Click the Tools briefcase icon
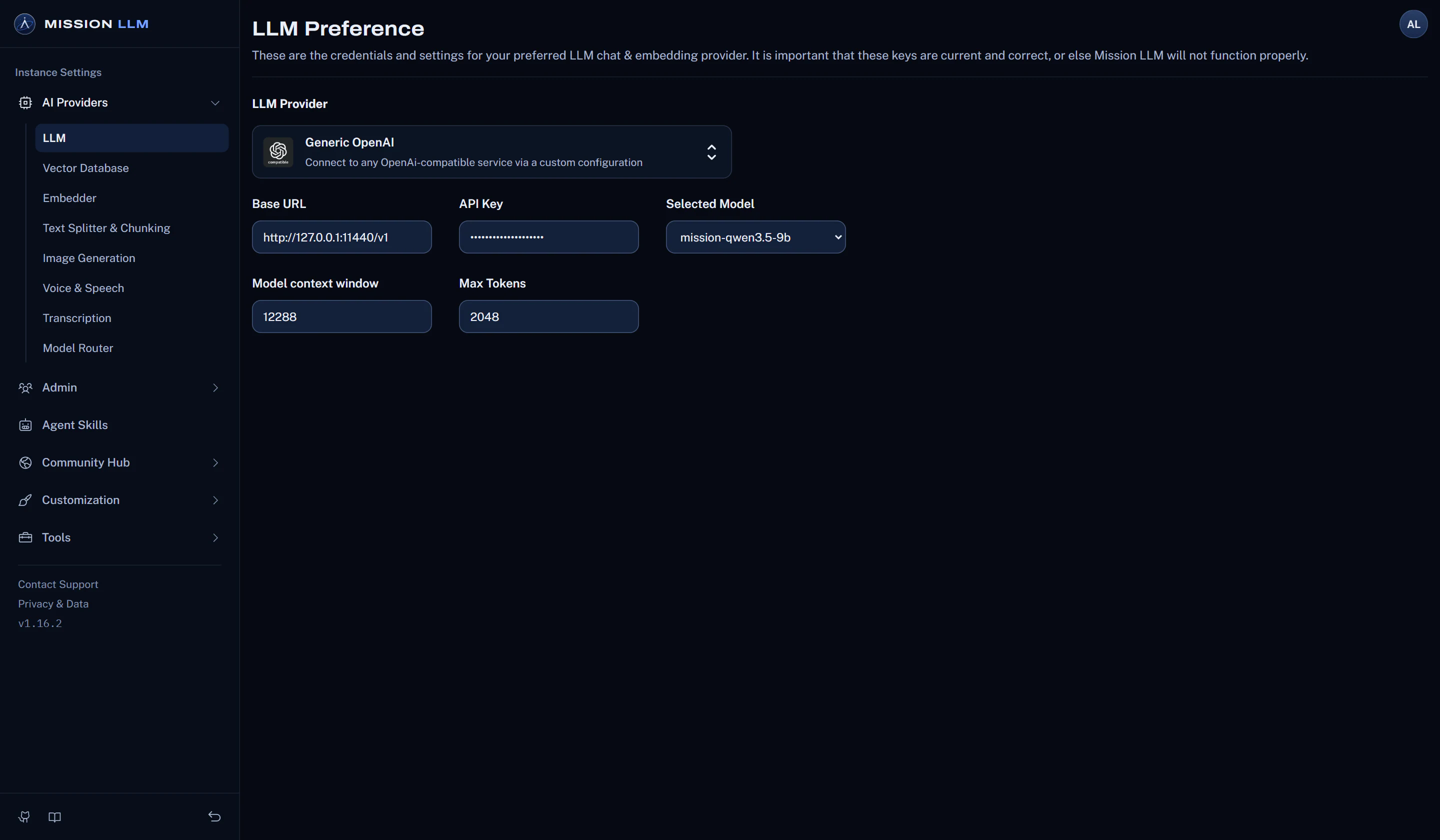This screenshot has height=840, width=1440. [x=25, y=537]
